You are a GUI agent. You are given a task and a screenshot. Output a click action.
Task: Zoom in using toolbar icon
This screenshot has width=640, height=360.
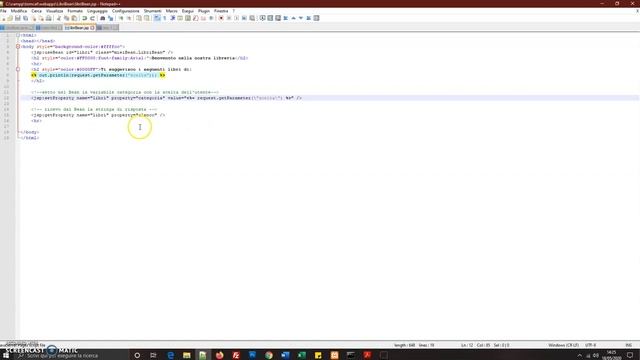(x=121, y=18)
